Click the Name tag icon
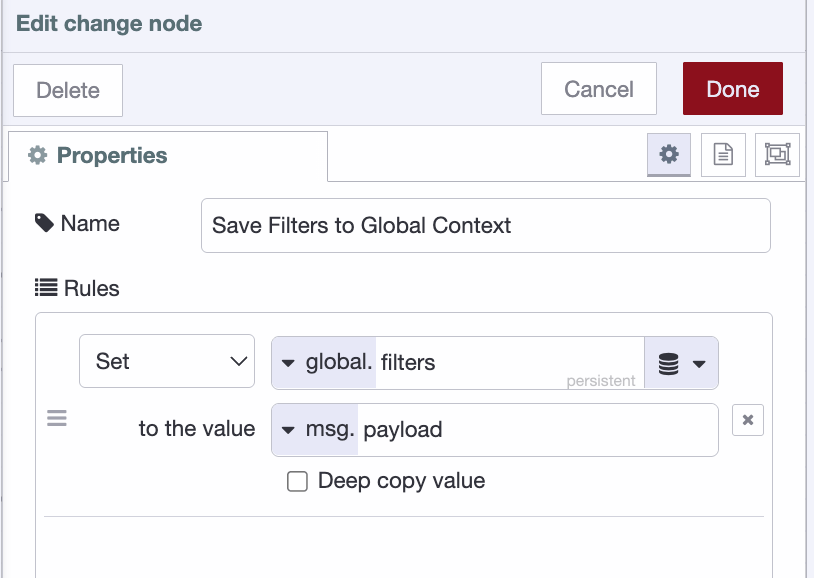Viewport: 814px width, 578px height. pos(44,223)
